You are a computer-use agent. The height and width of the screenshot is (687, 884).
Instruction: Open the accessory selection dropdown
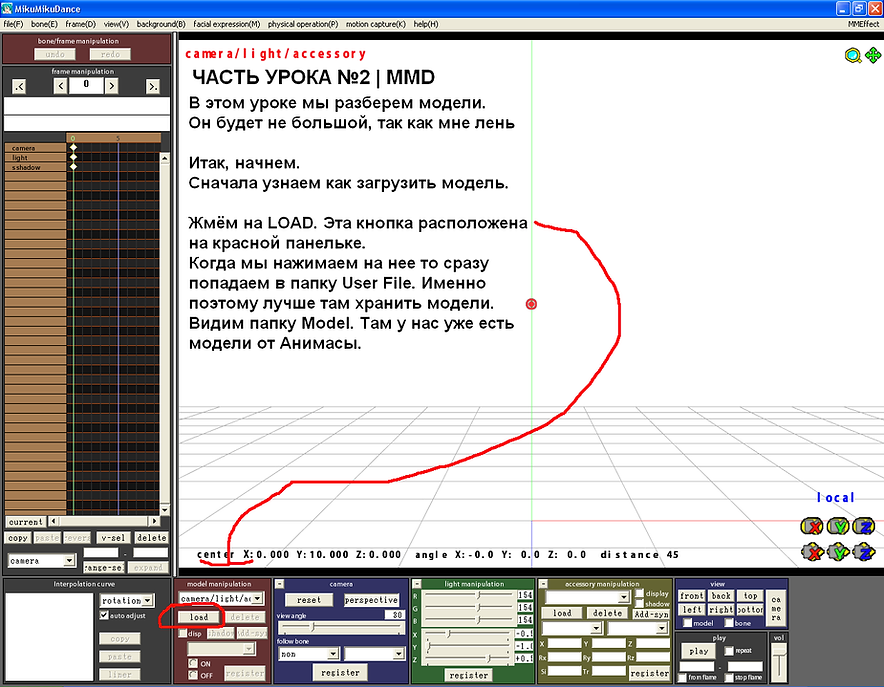(x=587, y=597)
